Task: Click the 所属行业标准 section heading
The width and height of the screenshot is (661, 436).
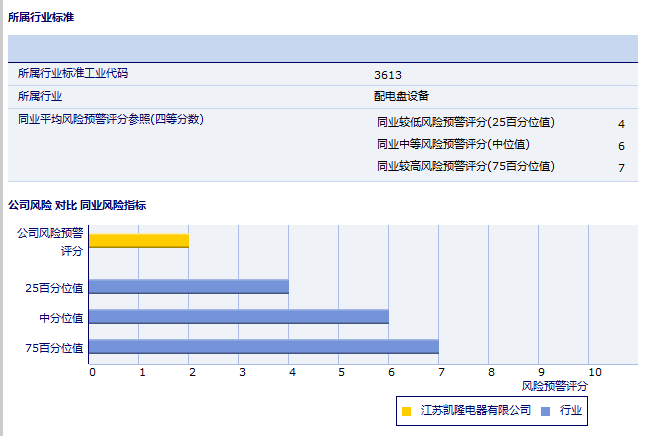Action: 41,18
